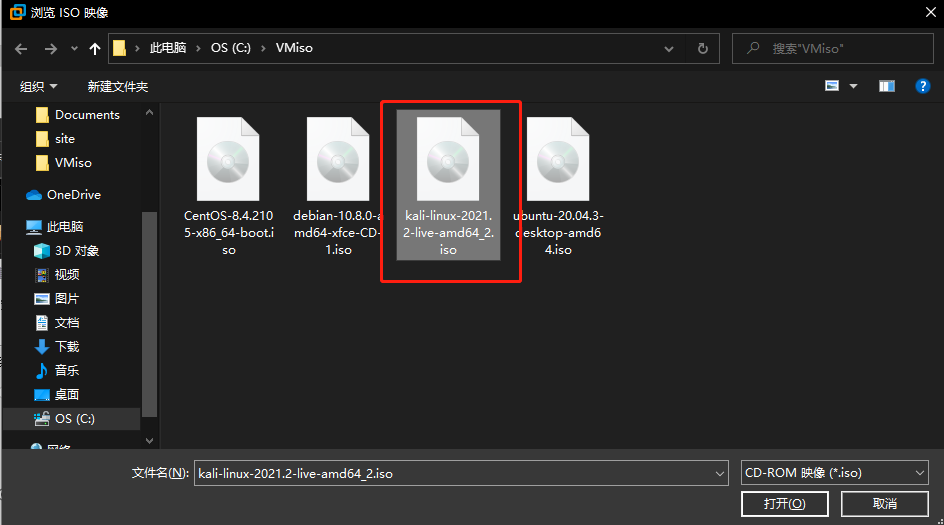
Task: Open 3D 对象 in the sidebar
Action: click(x=66, y=250)
